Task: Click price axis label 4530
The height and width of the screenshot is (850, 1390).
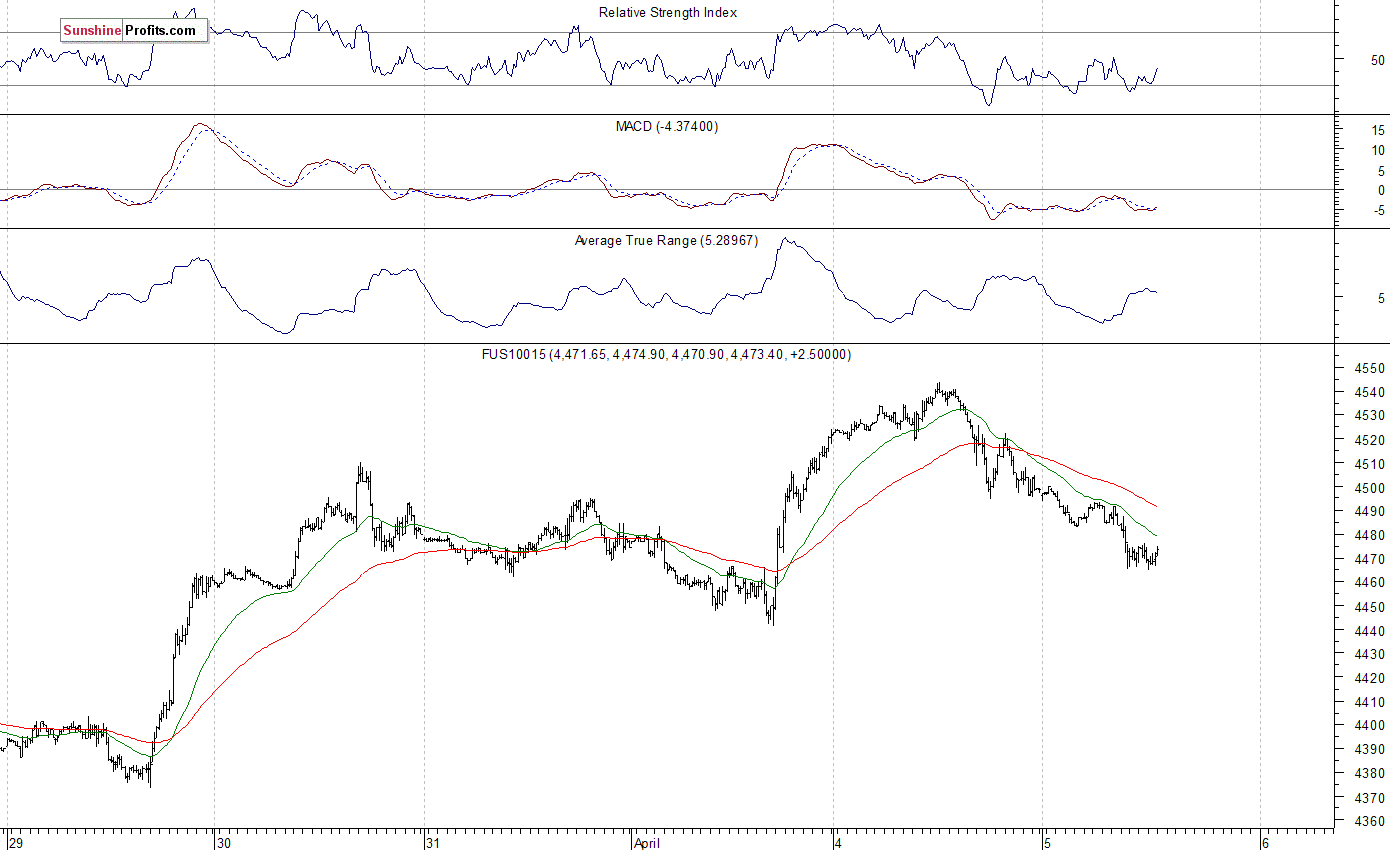Action: click(1370, 416)
